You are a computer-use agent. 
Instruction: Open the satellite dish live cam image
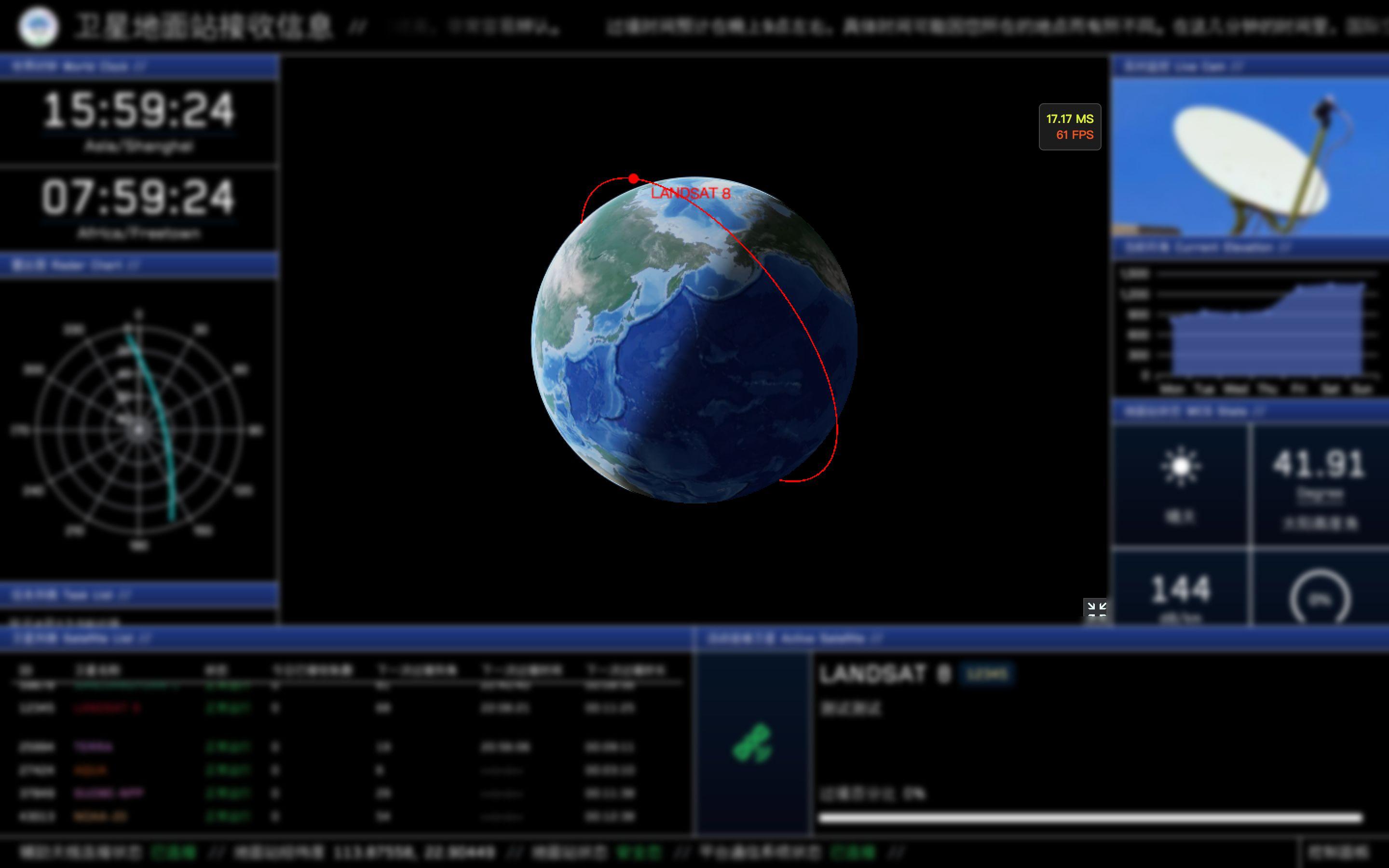pyautogui.click(x=1250, y=156)
